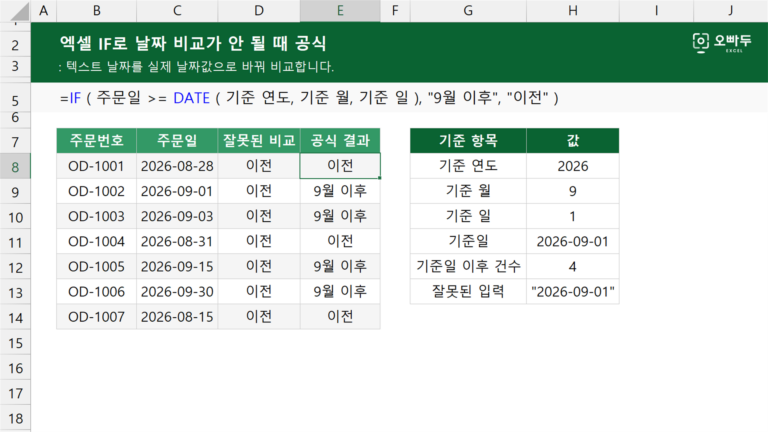The width and height of the screenshot is (768, 432).
Task: Select column I header
Action: (x=656, y=11)
